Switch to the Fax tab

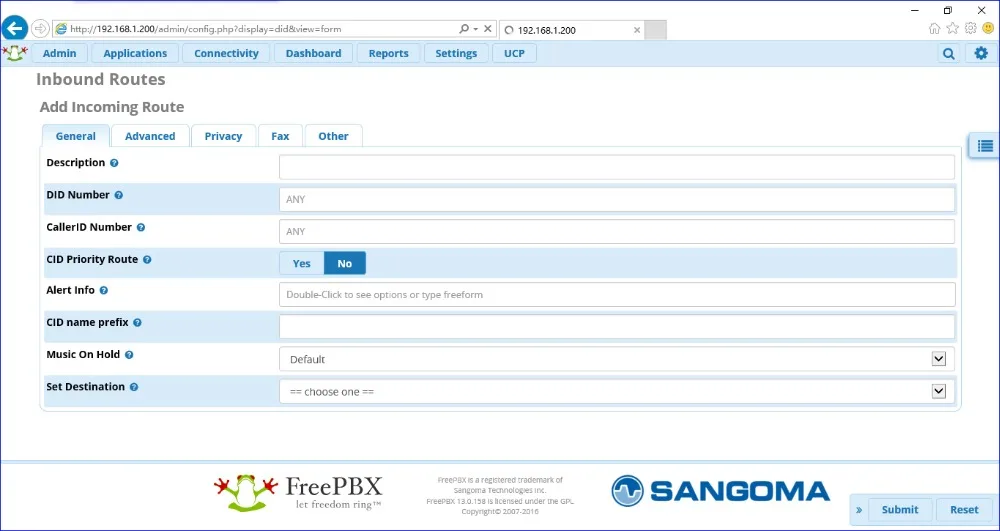pyautogui.click(x=280, y=136)
